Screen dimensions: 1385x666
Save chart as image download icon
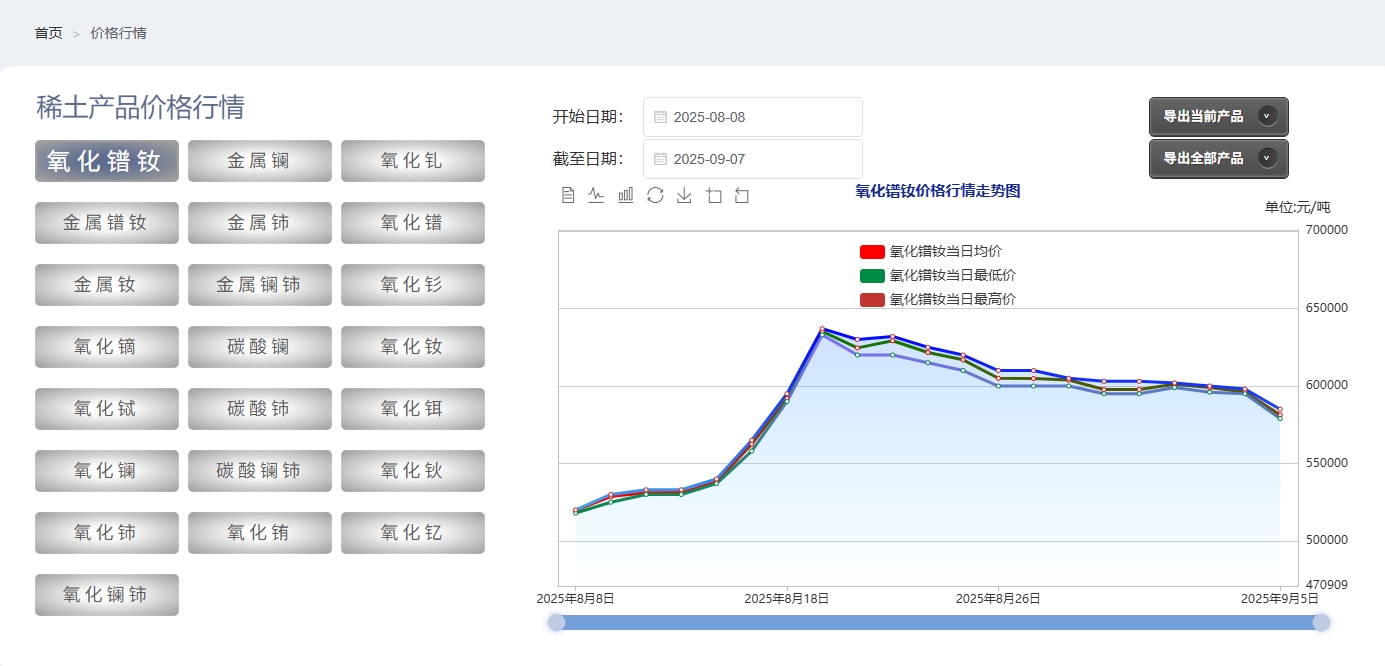(x=684, y=195)
